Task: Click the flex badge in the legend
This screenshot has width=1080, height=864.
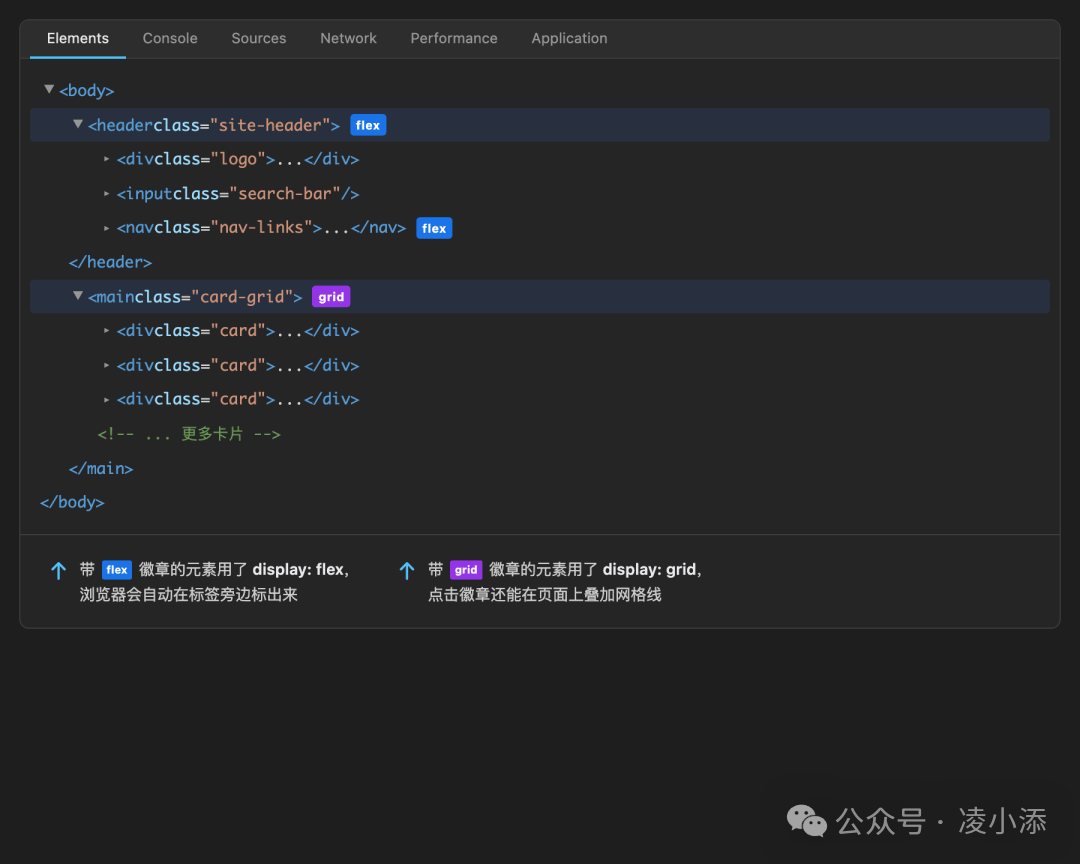Action: pyautogui.click(x=116, y=570)
